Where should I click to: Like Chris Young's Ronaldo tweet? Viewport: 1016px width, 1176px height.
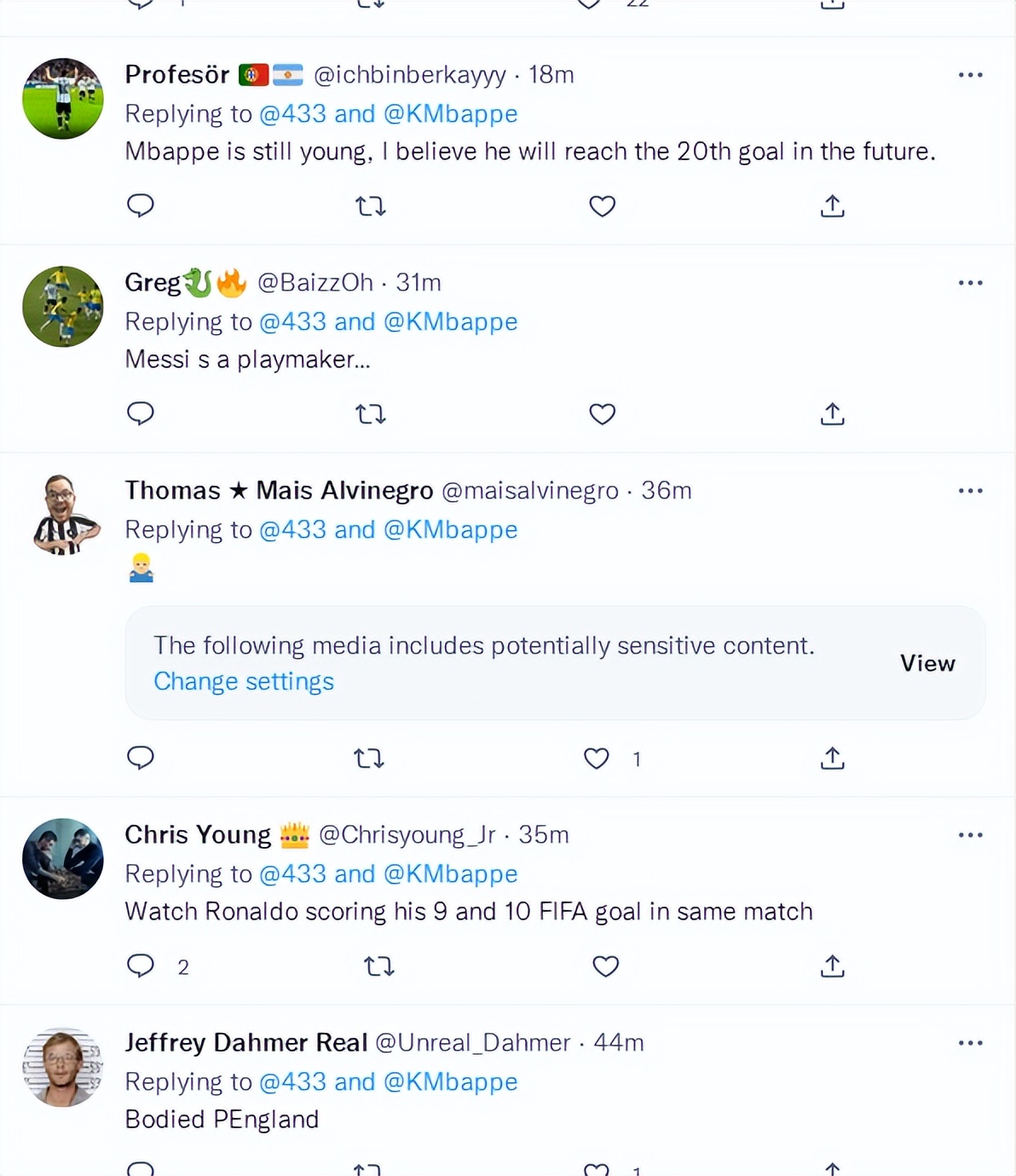[605, 966]
